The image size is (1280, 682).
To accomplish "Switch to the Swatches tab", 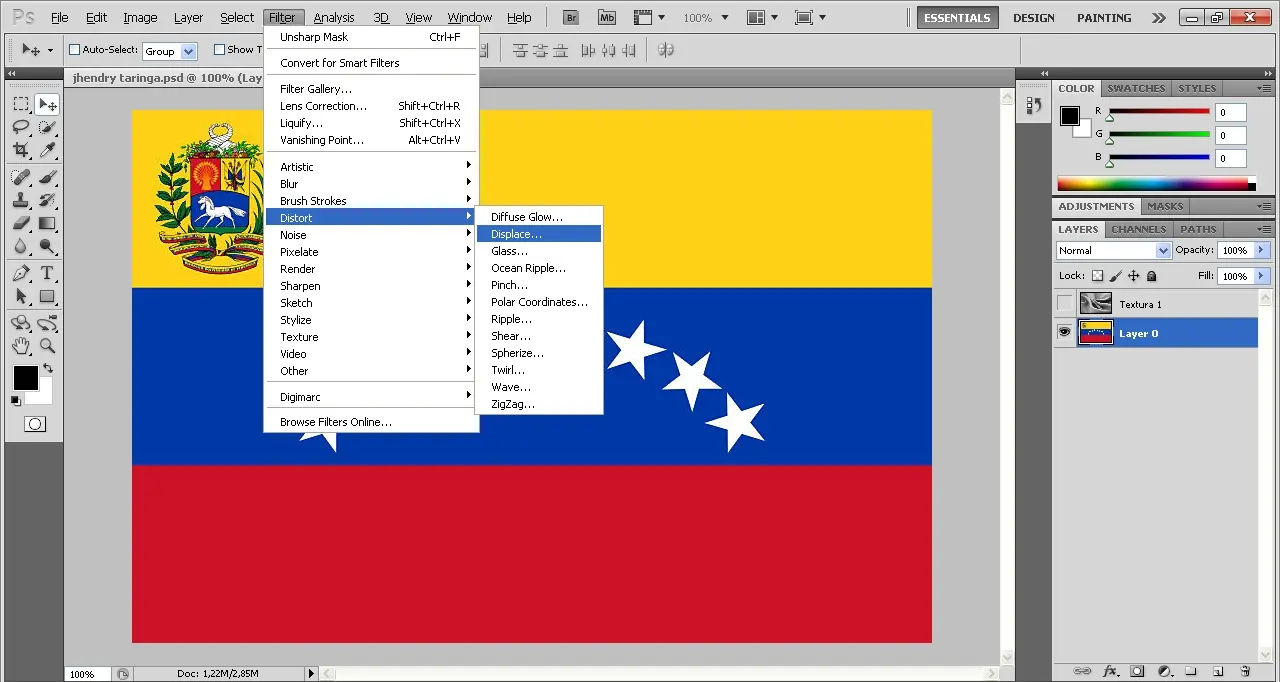I will [x=1136, y=88].
